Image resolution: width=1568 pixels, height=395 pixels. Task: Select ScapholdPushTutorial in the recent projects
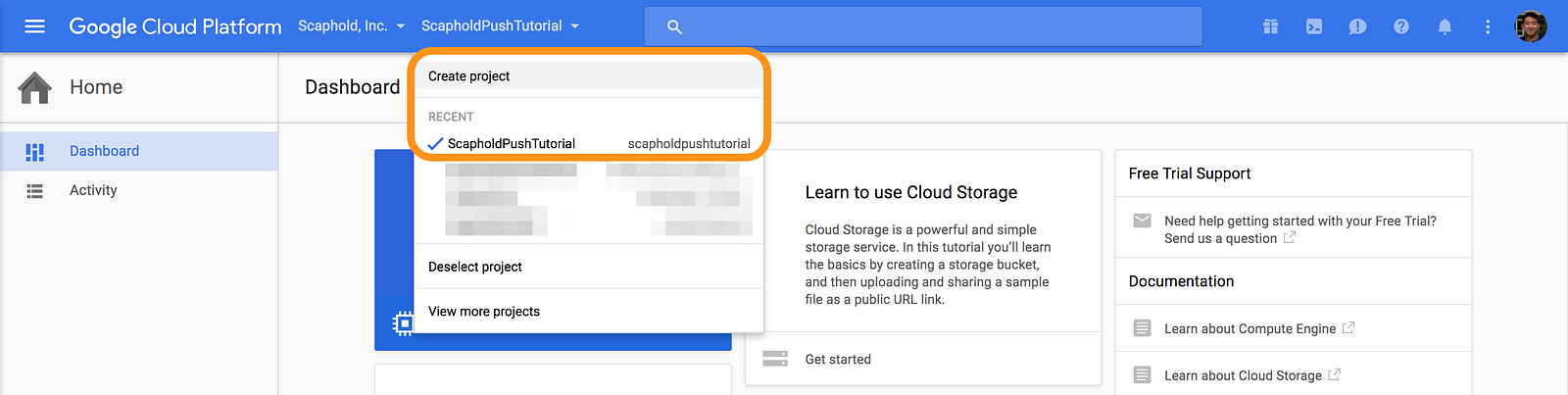point(512,144)
